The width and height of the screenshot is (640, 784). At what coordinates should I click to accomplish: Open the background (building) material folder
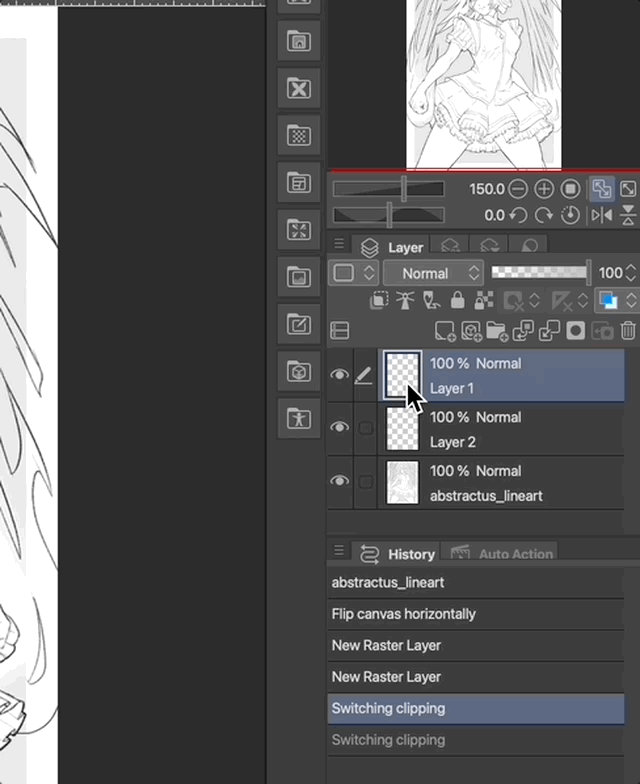[298, 41]
